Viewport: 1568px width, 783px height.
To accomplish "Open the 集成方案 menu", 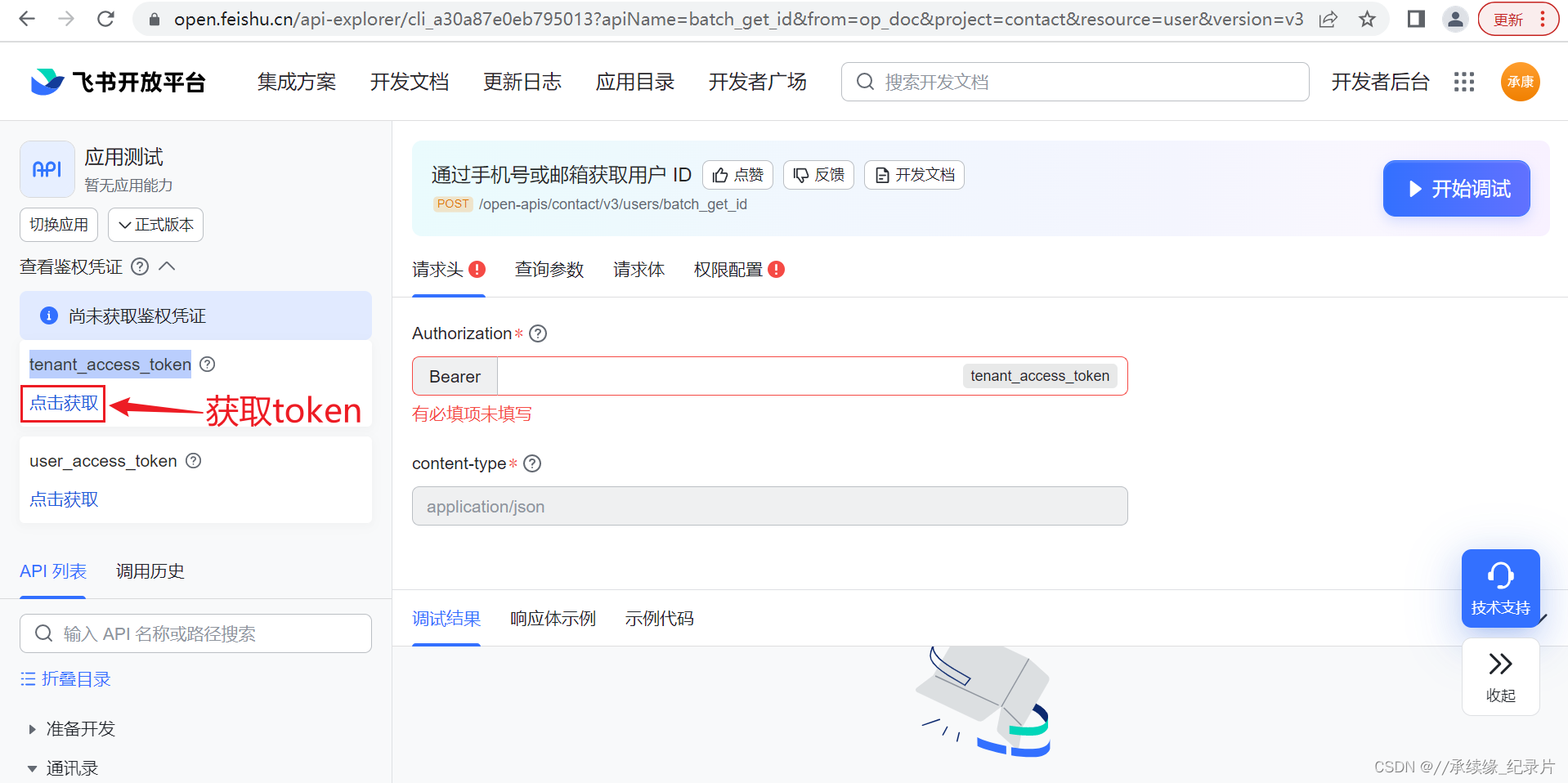I will coord(297,82).
